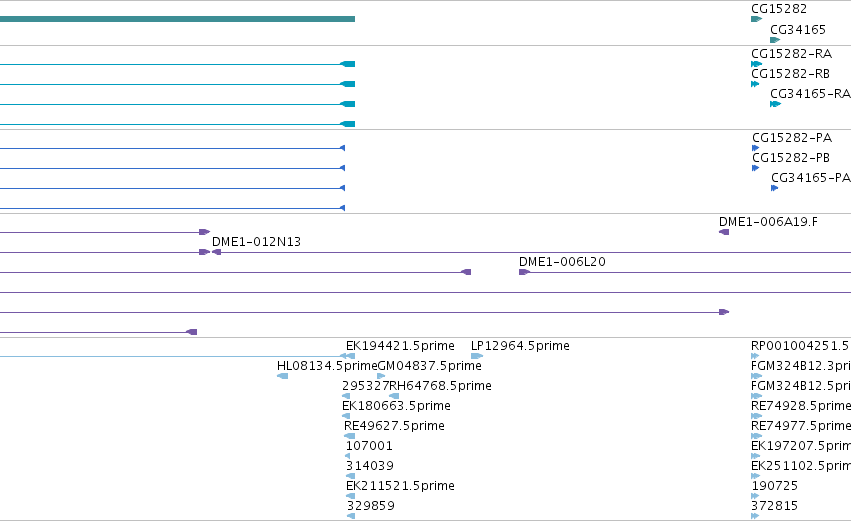Click the feature labeled 314039

point(370,467)
